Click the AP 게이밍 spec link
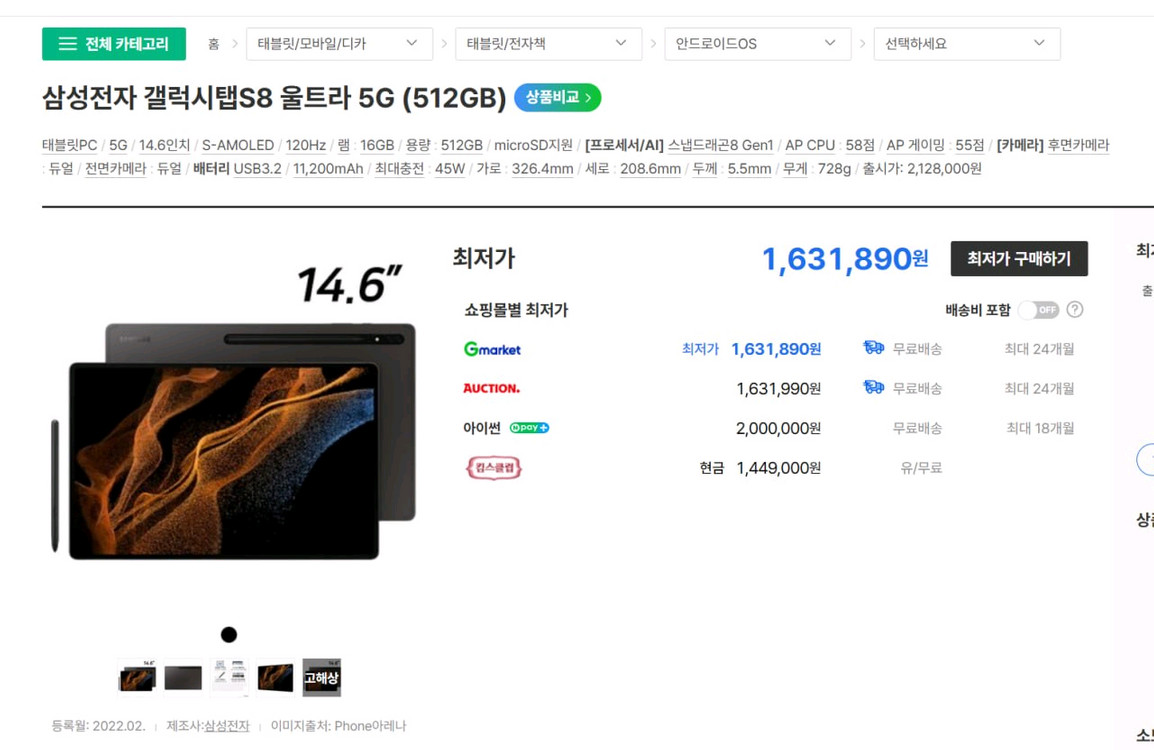1154x750 pixels. pyautogui.click(x=915, y=146)
